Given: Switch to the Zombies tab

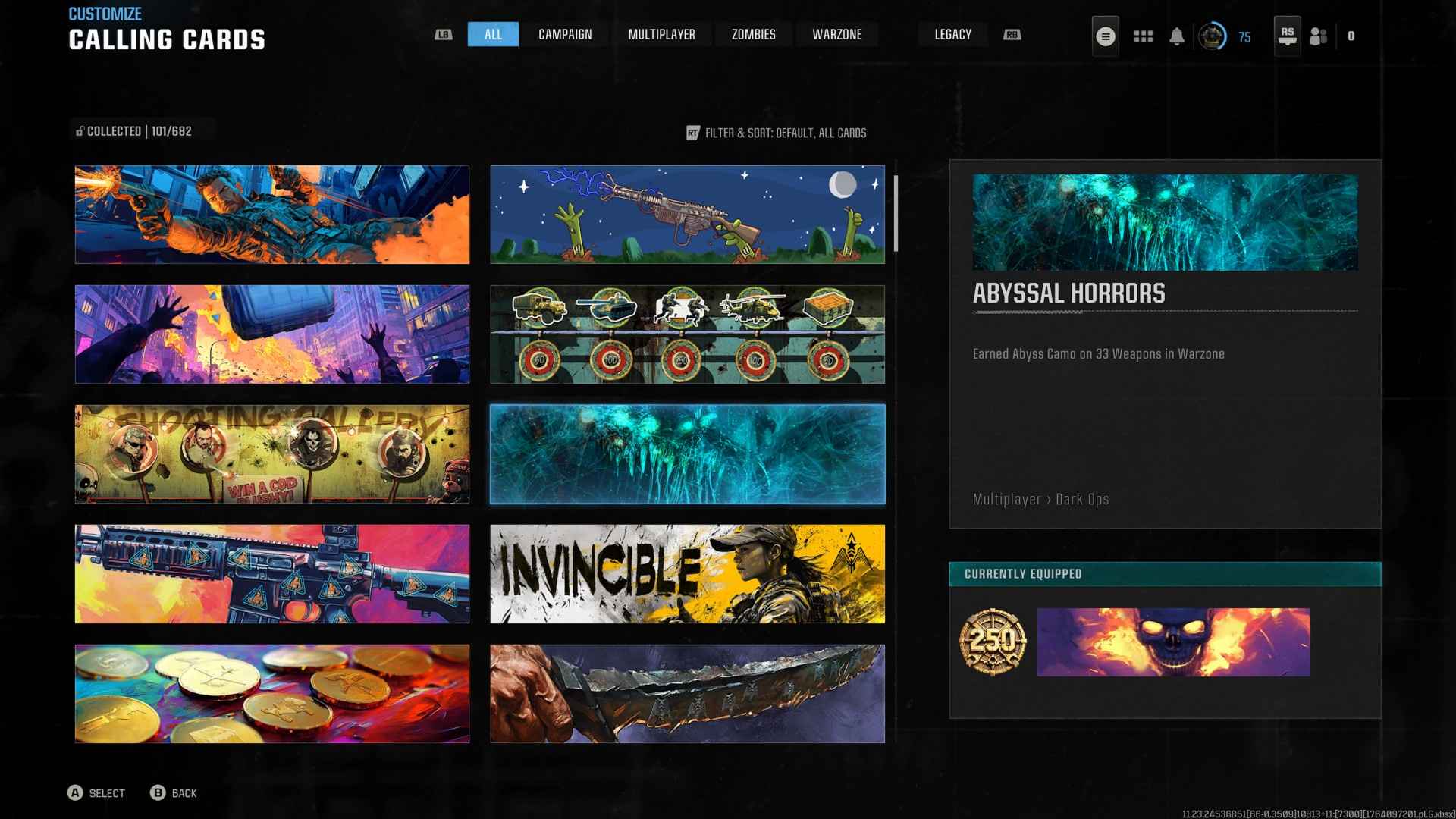Looking at the screenshot, I should click(x=753, y=34).
